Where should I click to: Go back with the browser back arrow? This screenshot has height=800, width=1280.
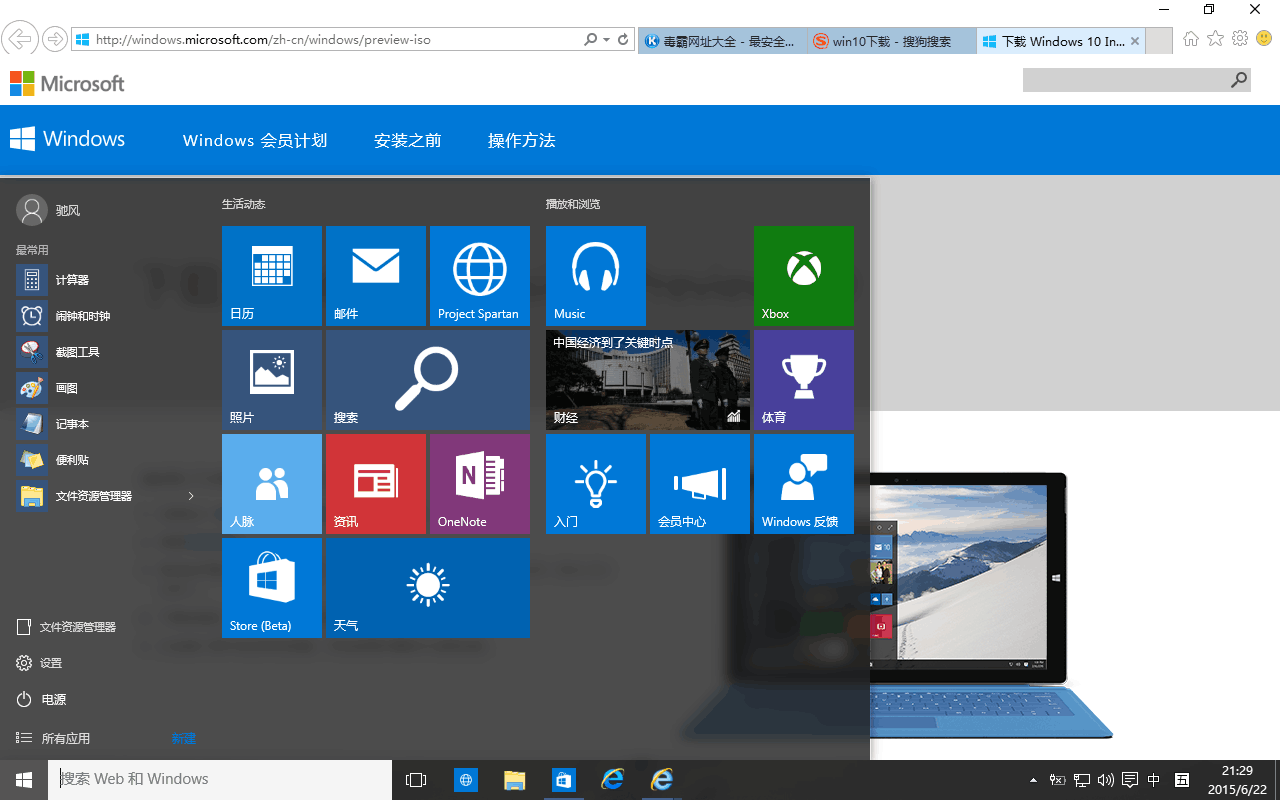click(x=20, y=40)
